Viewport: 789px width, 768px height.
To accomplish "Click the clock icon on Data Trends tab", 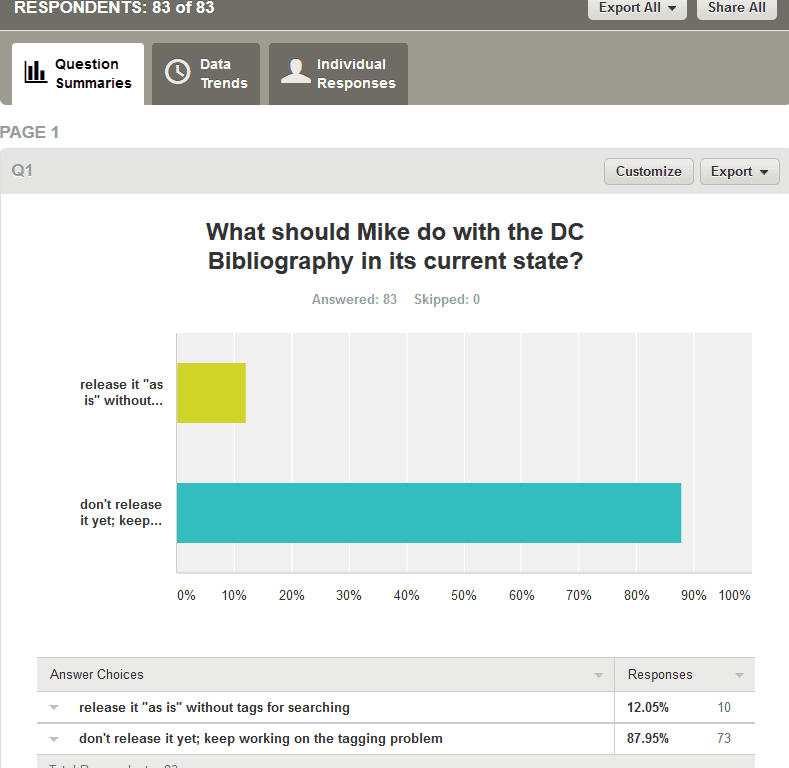I will (178, 71).
